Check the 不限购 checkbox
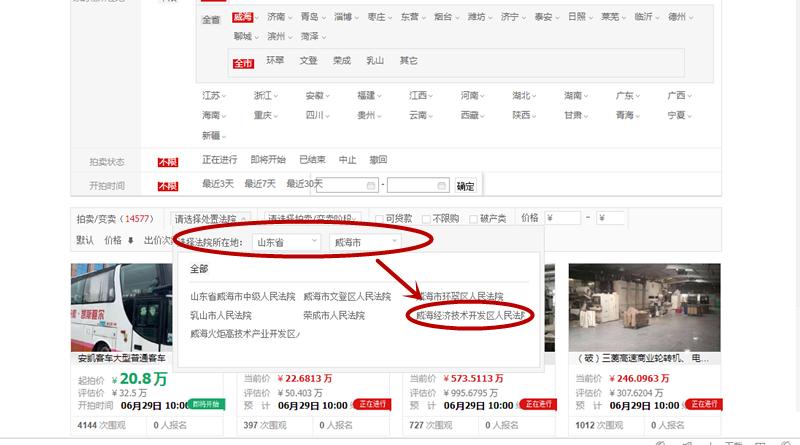800x445 pixels. click(x=426, y=219)
